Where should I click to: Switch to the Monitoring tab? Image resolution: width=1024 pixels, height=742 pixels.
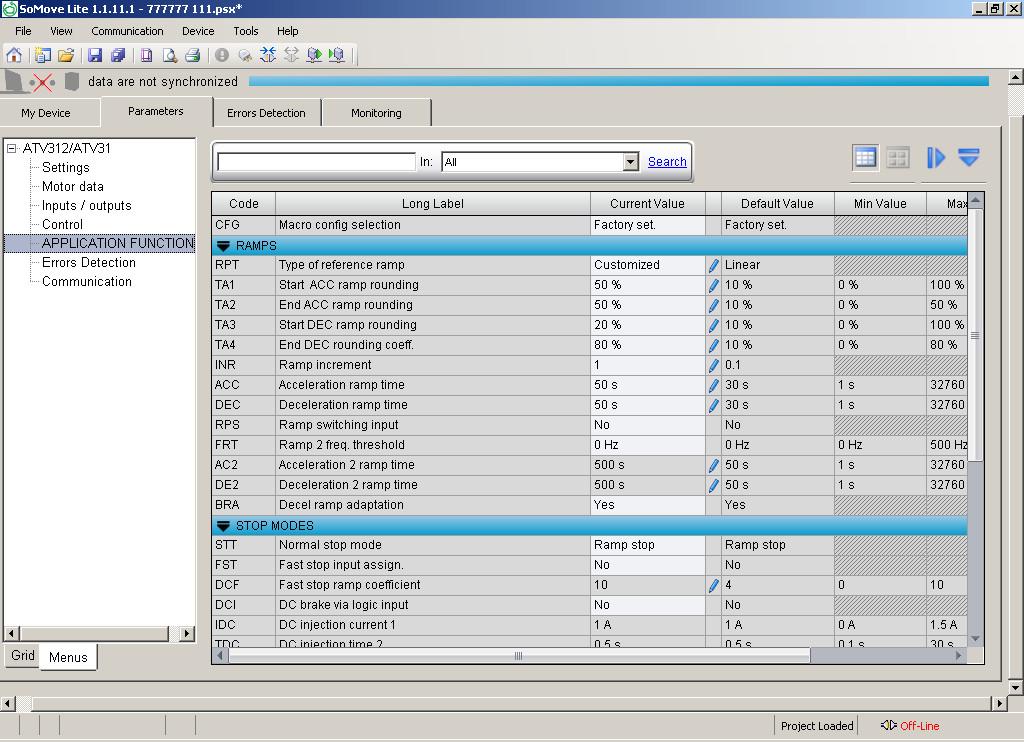point(376,113)
